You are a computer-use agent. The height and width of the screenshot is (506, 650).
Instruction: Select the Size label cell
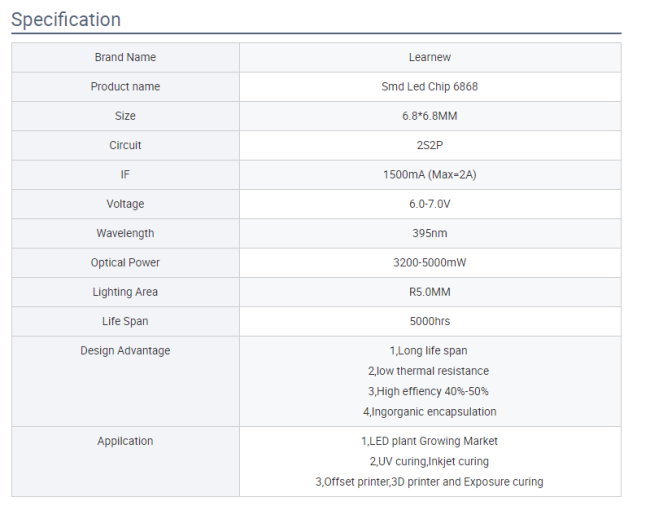pyautogui.click(x=125, y=116)
